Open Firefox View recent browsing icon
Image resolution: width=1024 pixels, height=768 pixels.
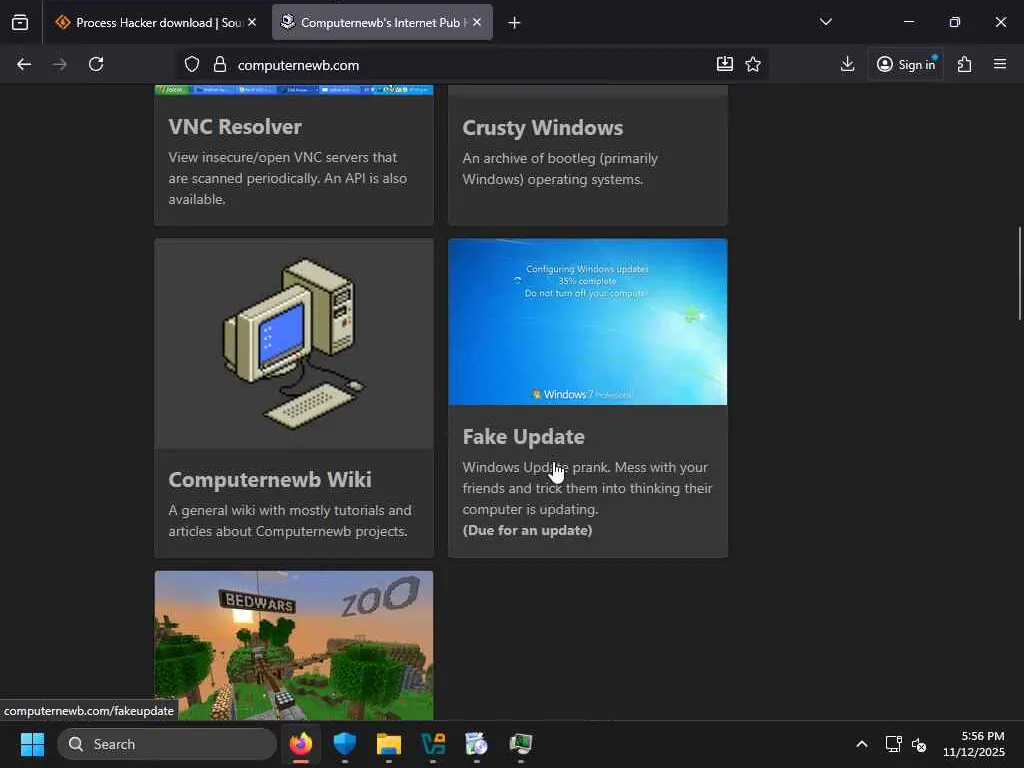pyautogui.click(x=20, y=23)
